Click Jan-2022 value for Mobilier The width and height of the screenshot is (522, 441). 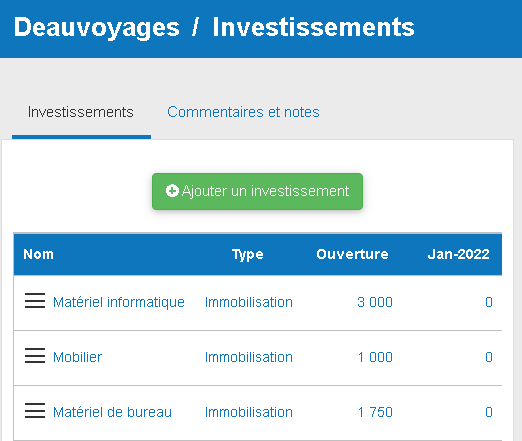(489, 357)
